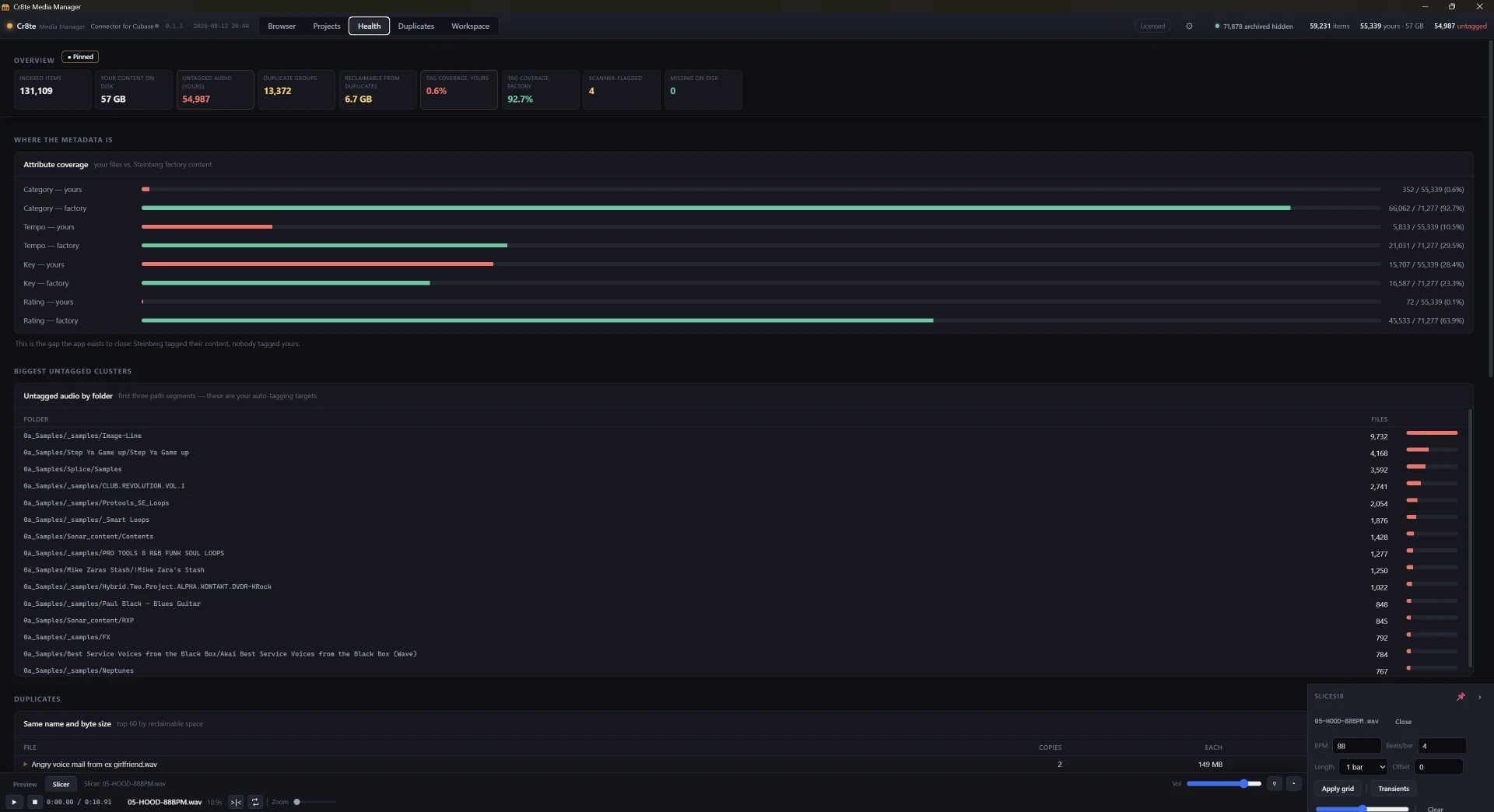1494x812 pixels.
Task: Adjust the transient sensitivity slider near Clear
Action: click(1362, 809)
